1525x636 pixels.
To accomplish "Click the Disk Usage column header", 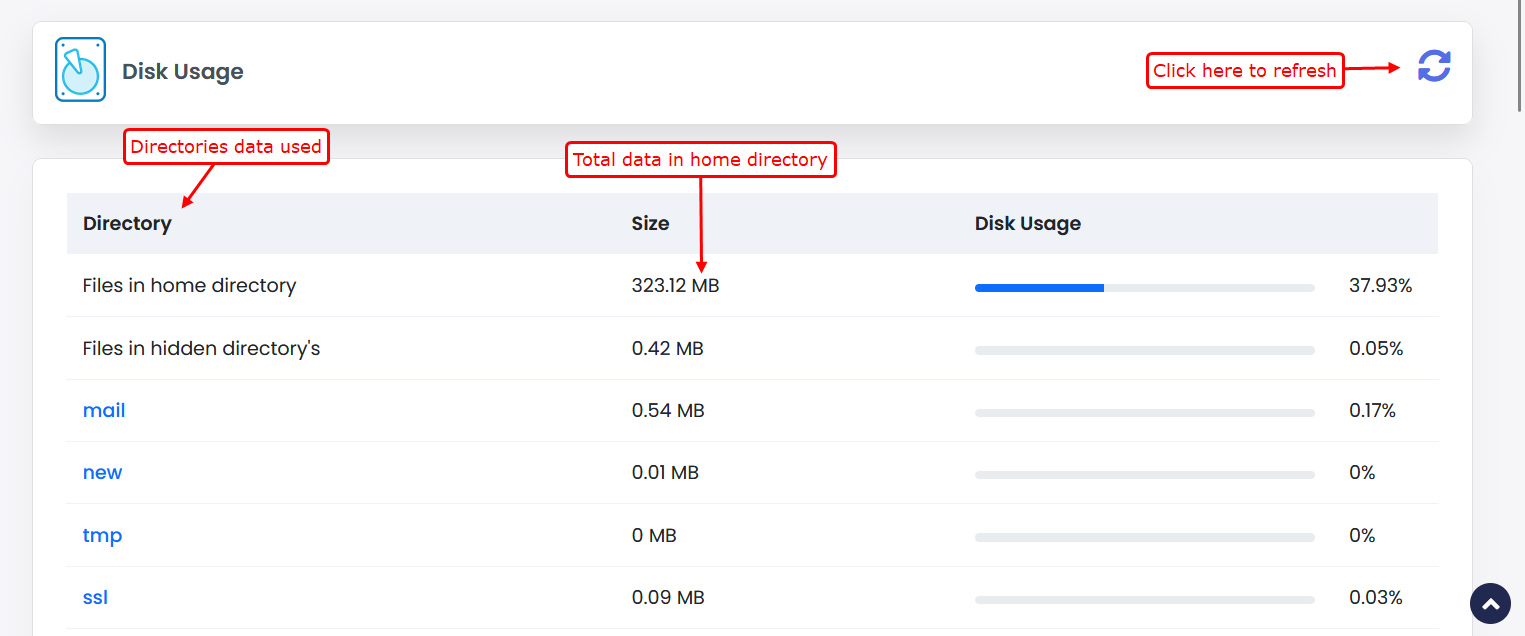I will [1027, 224].
